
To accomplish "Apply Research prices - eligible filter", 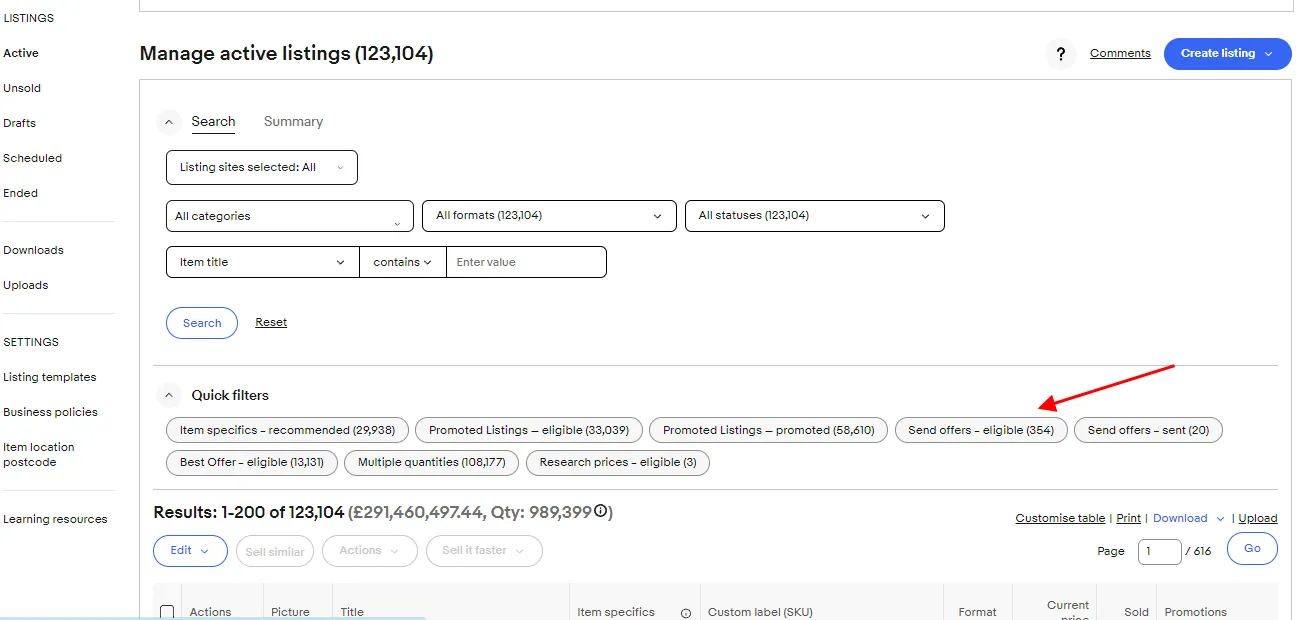I will click(618, 462).
